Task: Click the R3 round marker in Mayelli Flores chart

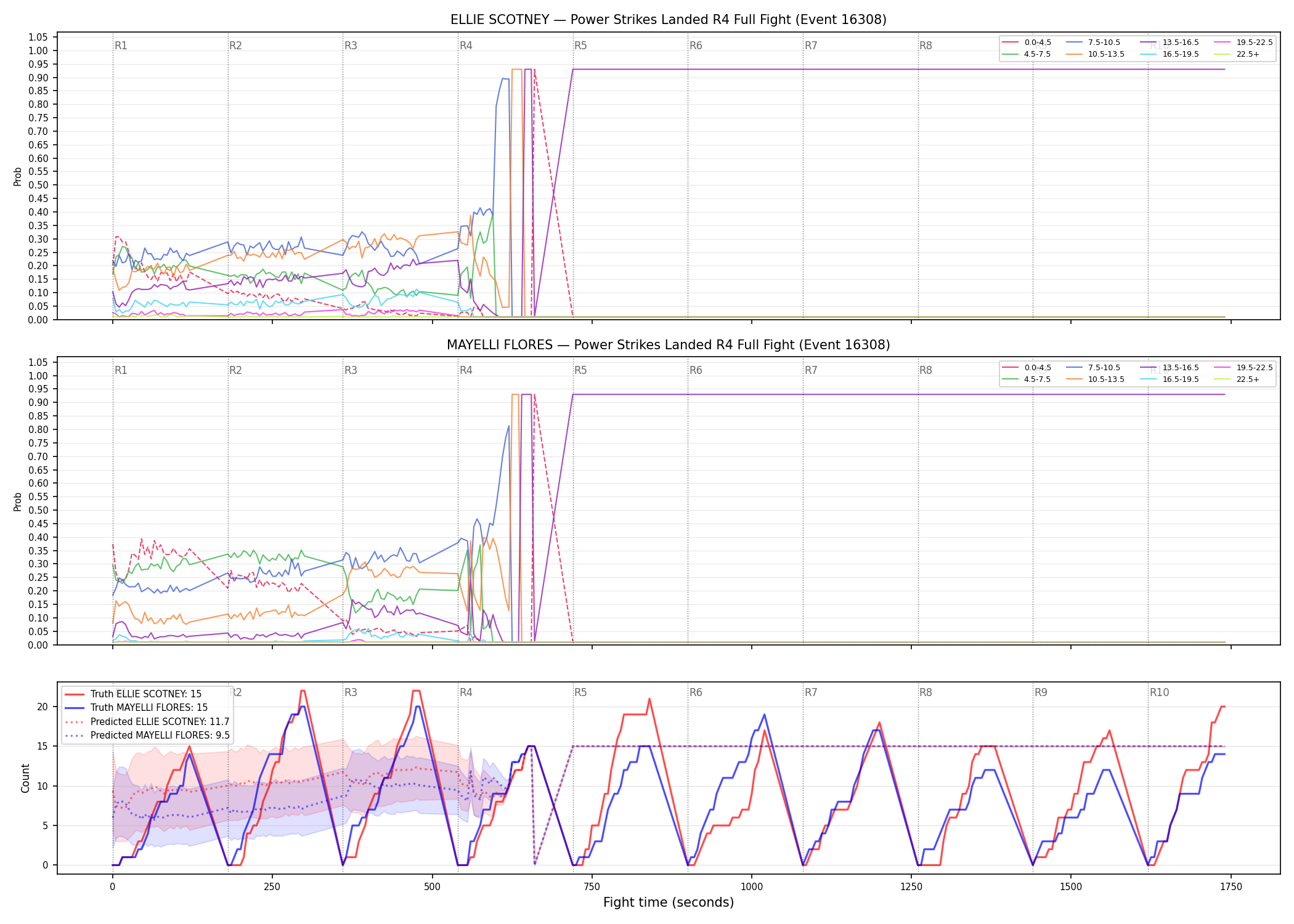Action: [x=351, y=370]
